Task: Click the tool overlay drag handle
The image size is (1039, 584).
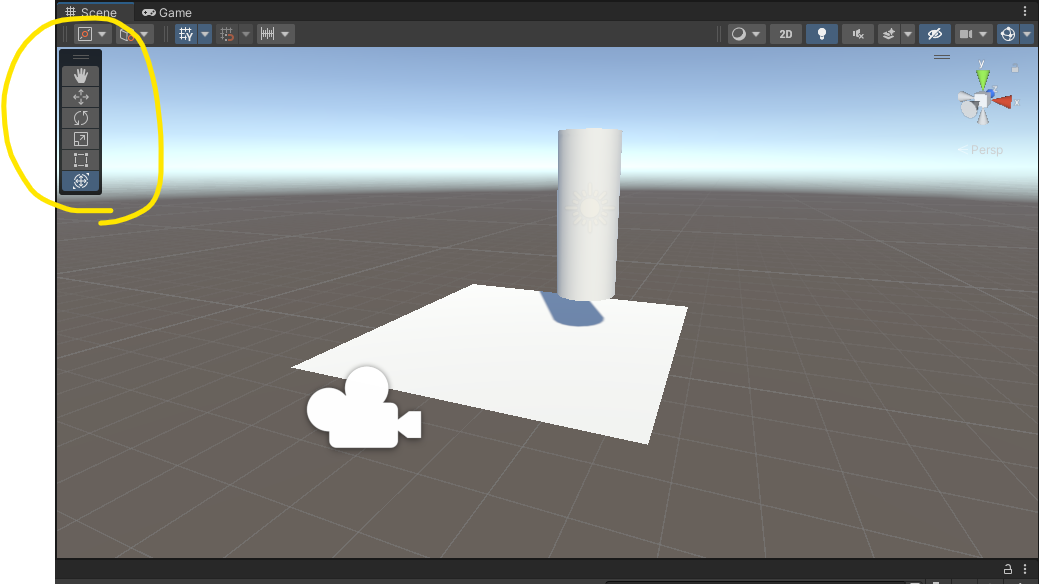Action: 81,57
